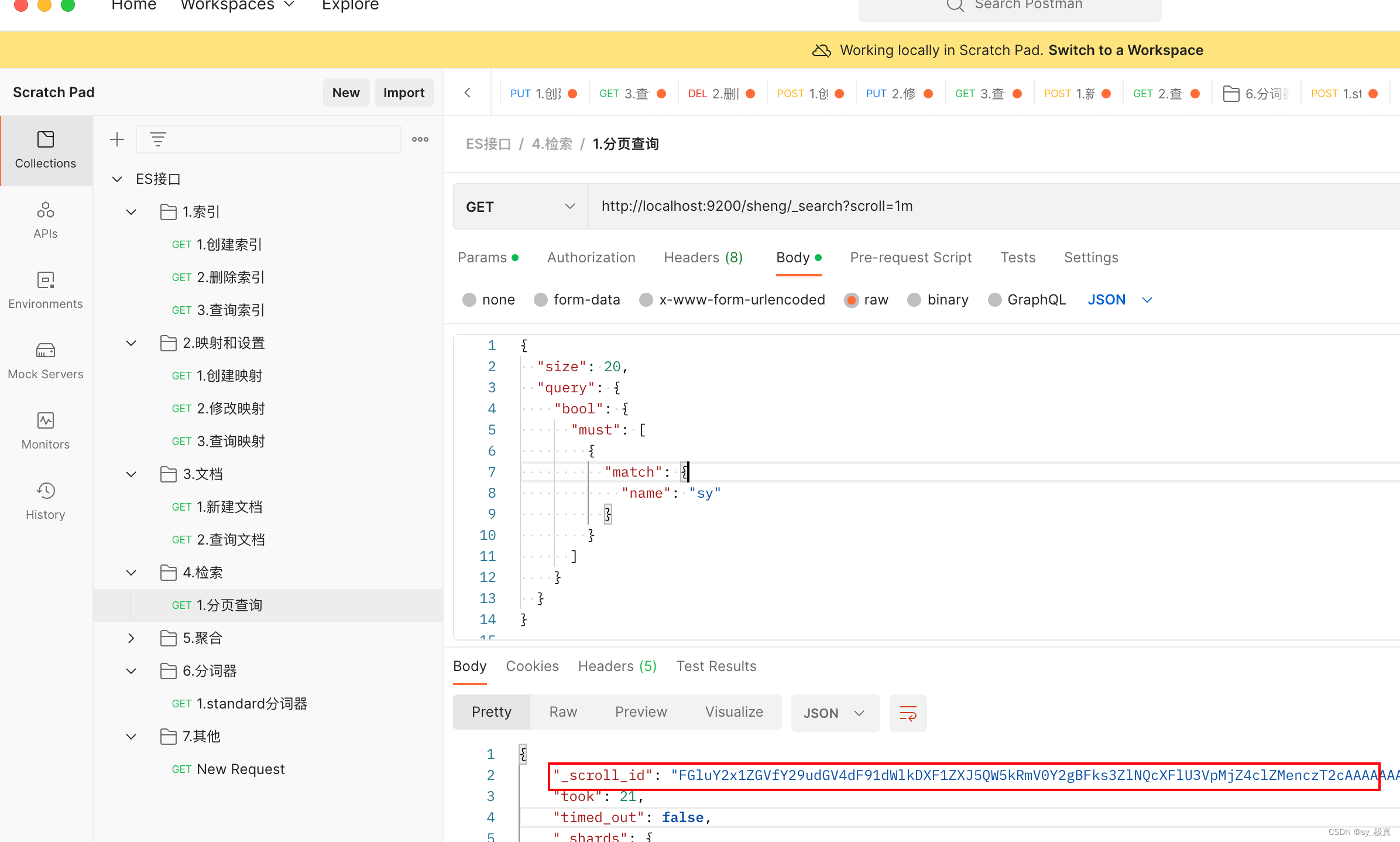Open the GET method dropdown
1400x842 pixels.
pos(520,207)
